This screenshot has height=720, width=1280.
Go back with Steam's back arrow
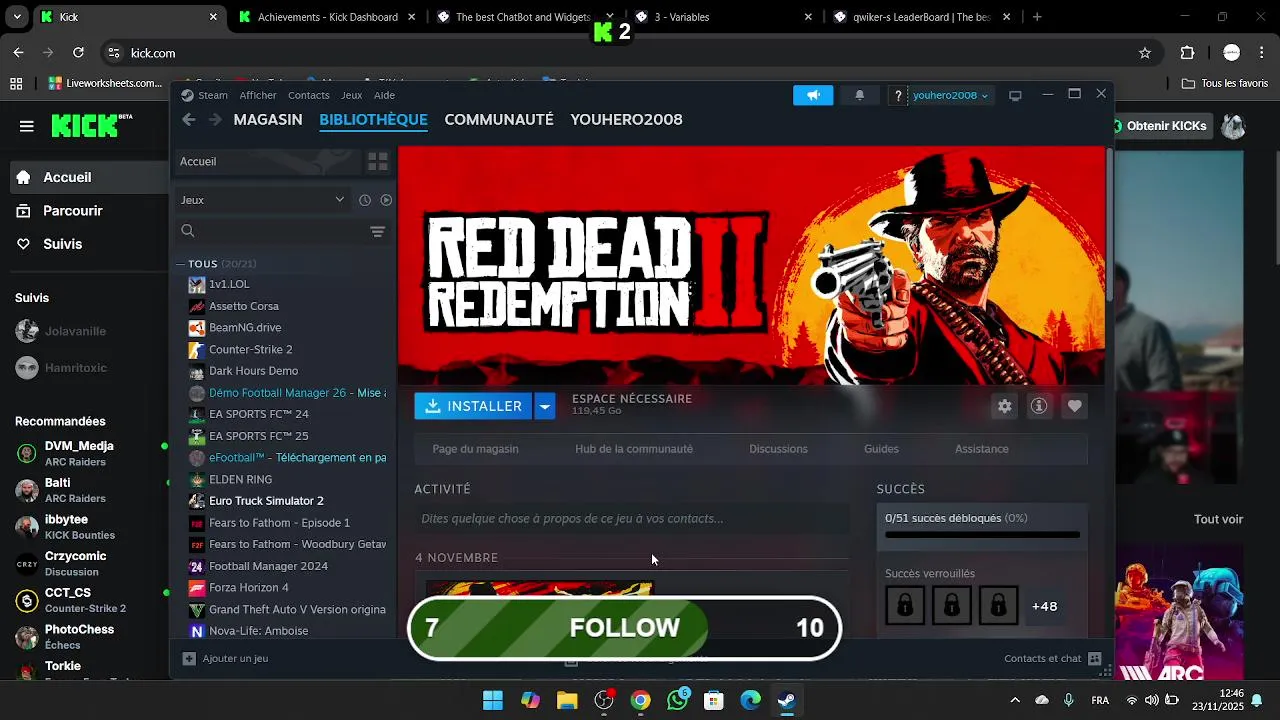tap(189, 119)
